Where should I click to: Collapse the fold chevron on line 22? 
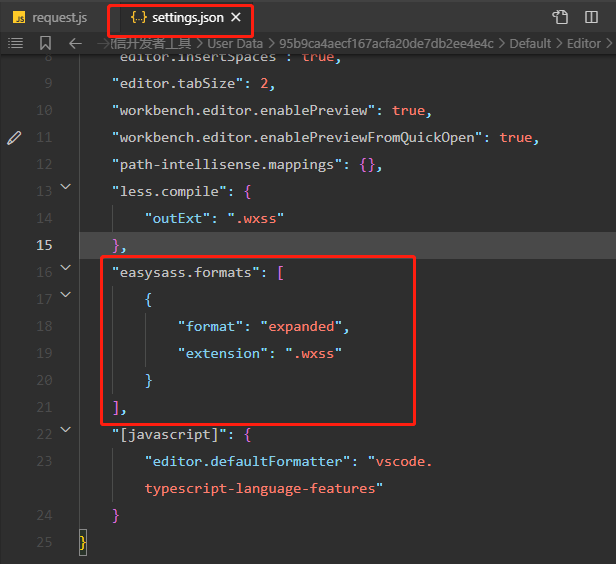pos(66,429)
